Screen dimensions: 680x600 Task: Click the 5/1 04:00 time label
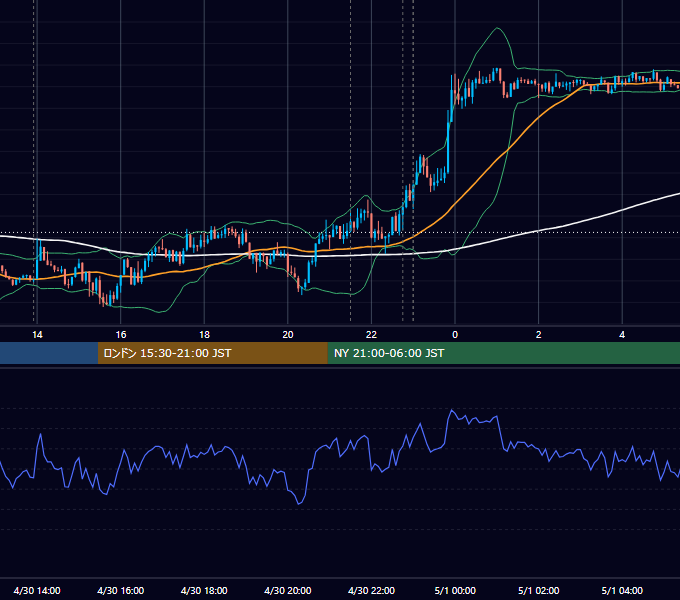point(622,590)
